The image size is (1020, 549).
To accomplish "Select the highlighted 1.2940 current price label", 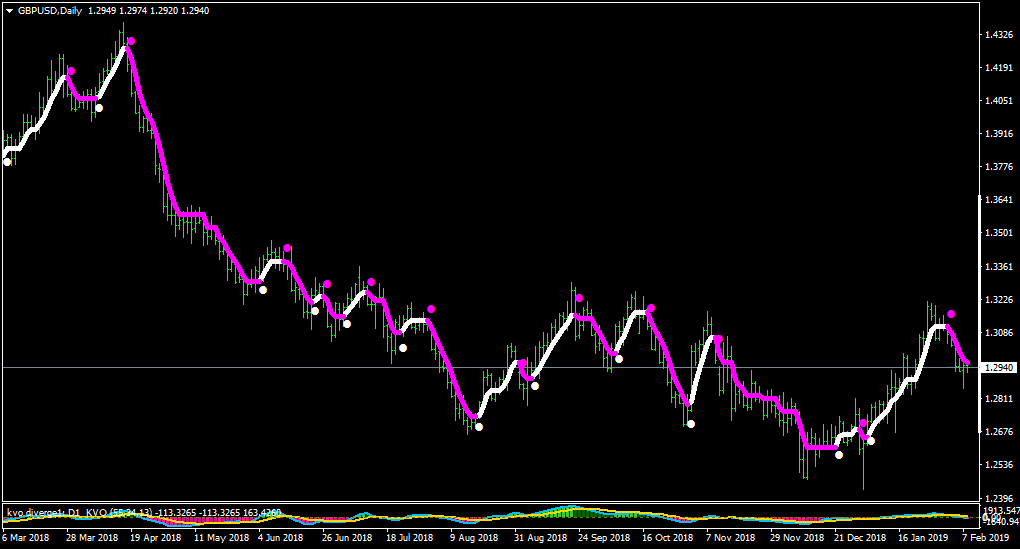I will coord(999,368).
